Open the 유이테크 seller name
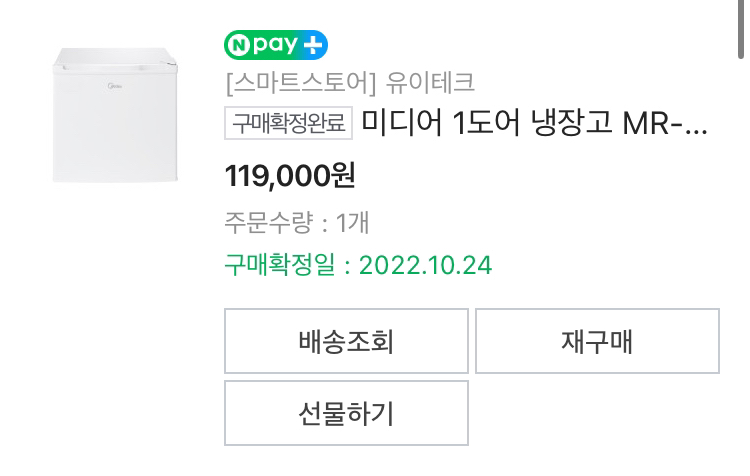750x476 pixels. pyautogui.click(x=430, y=82)
